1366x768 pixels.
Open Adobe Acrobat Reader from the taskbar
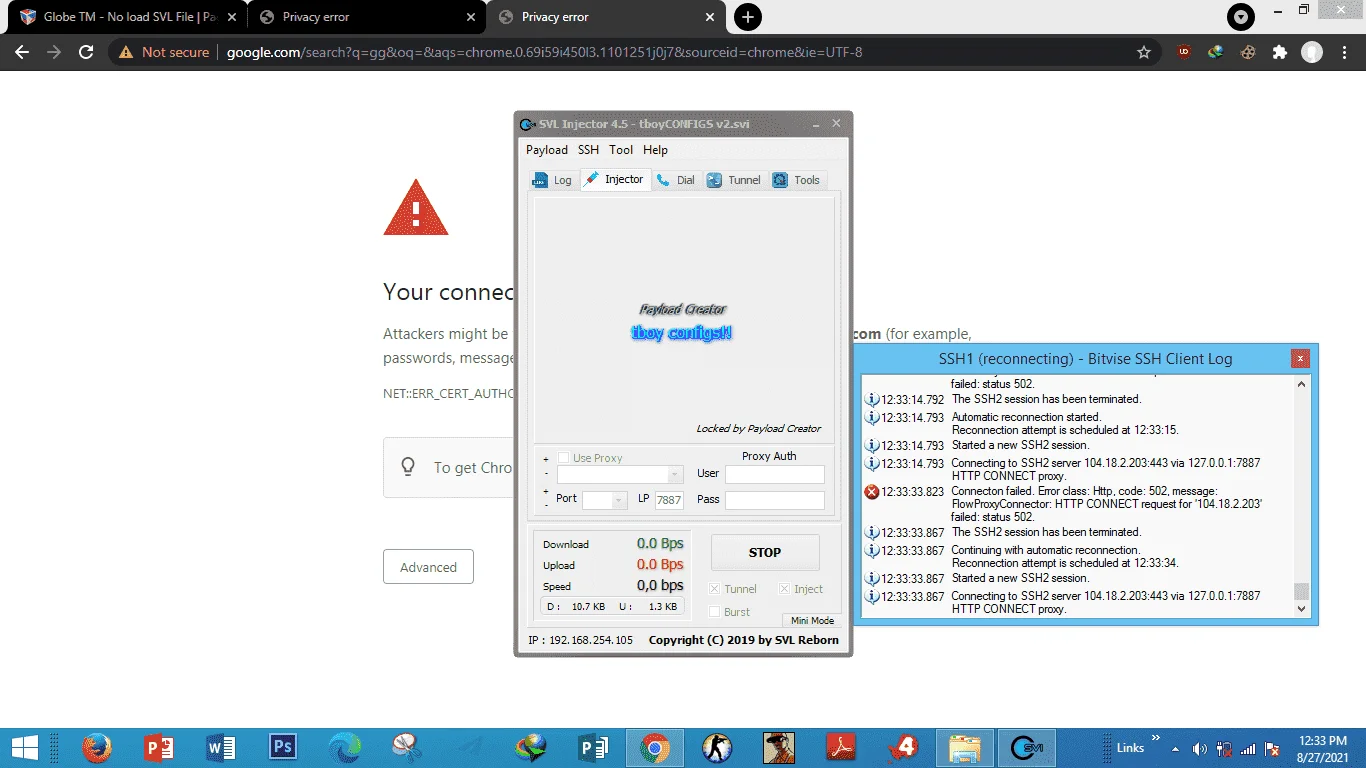[x=841, y=748]
